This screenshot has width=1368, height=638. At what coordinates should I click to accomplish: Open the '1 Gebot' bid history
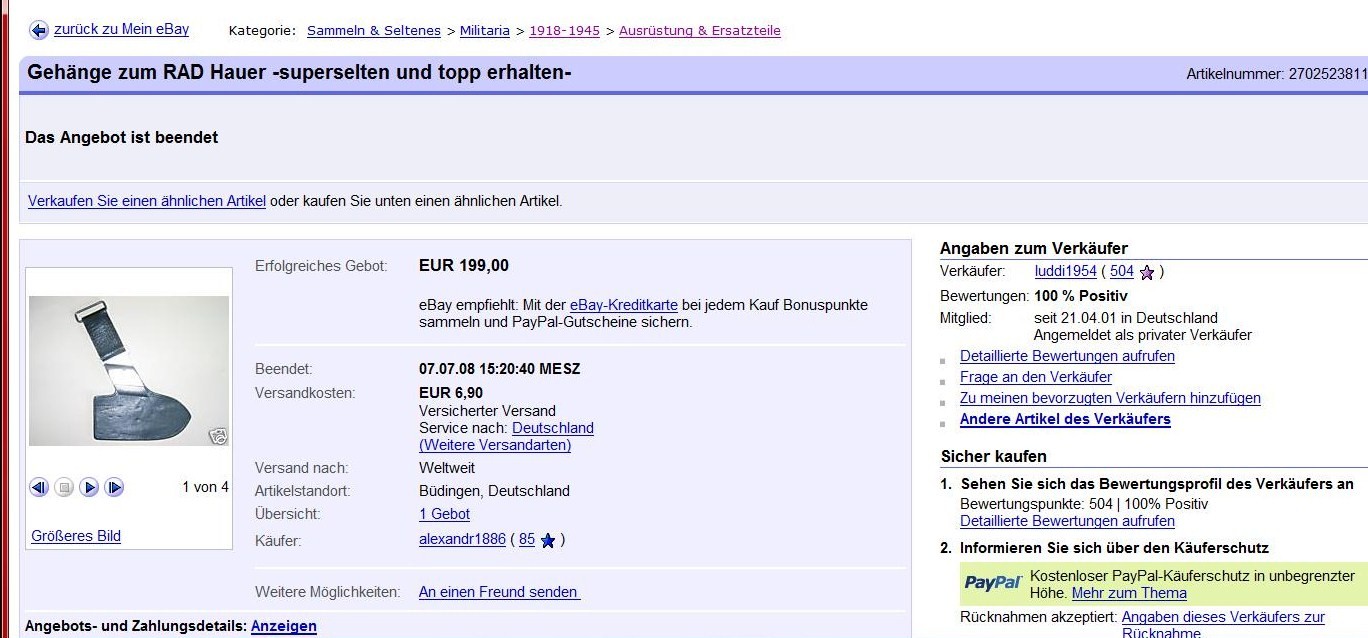(x=444, y=514)
